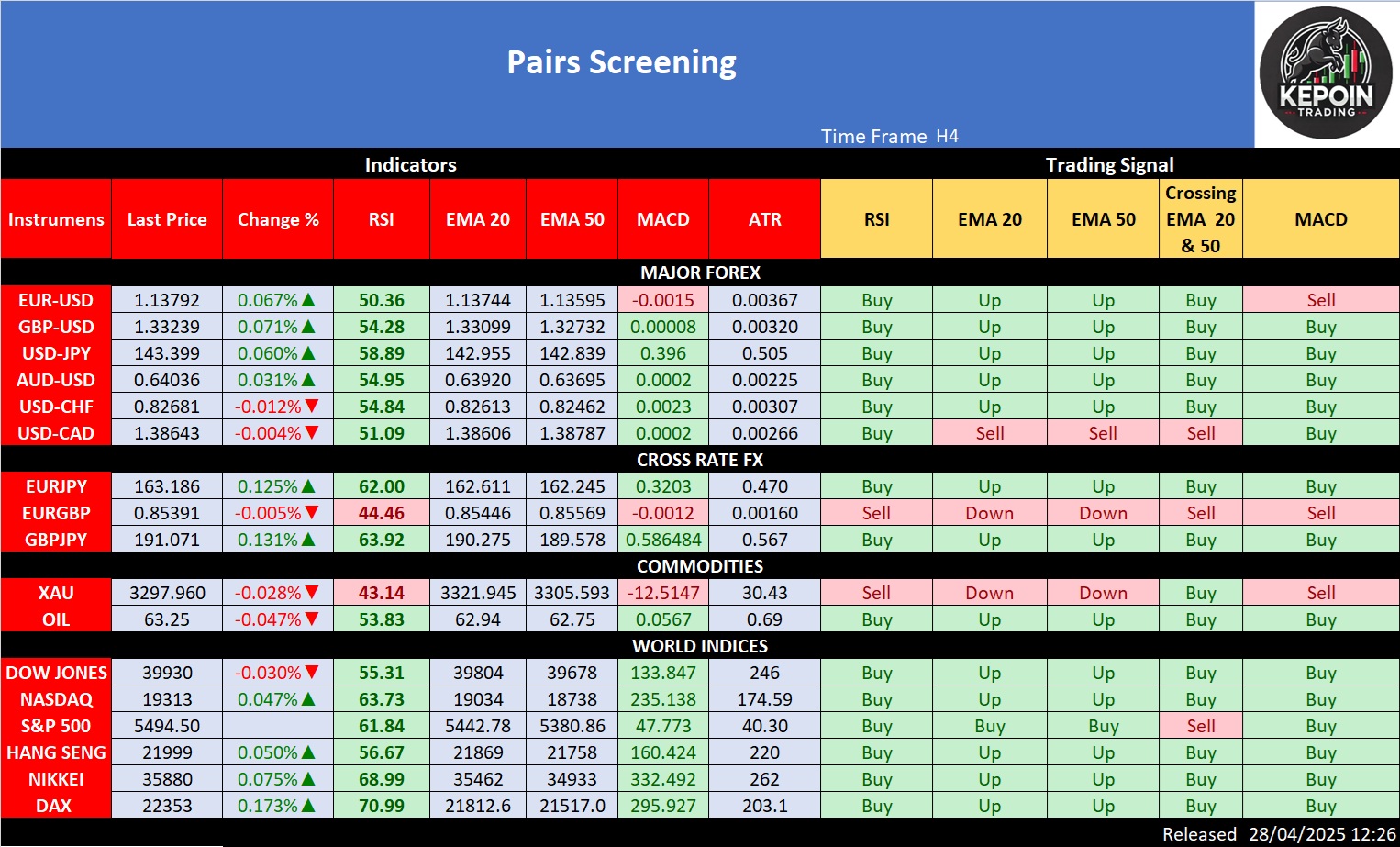Click the green up arrow in EUR-USD row

click(308, 300)
